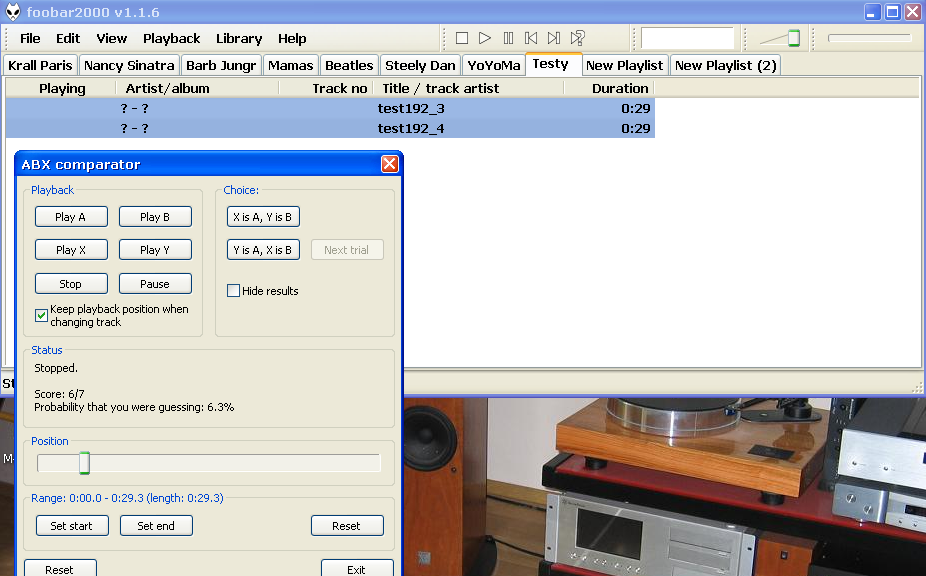The image size is (926, 576).
Task: Switch to the New Playlist tab
Action: 624,65
